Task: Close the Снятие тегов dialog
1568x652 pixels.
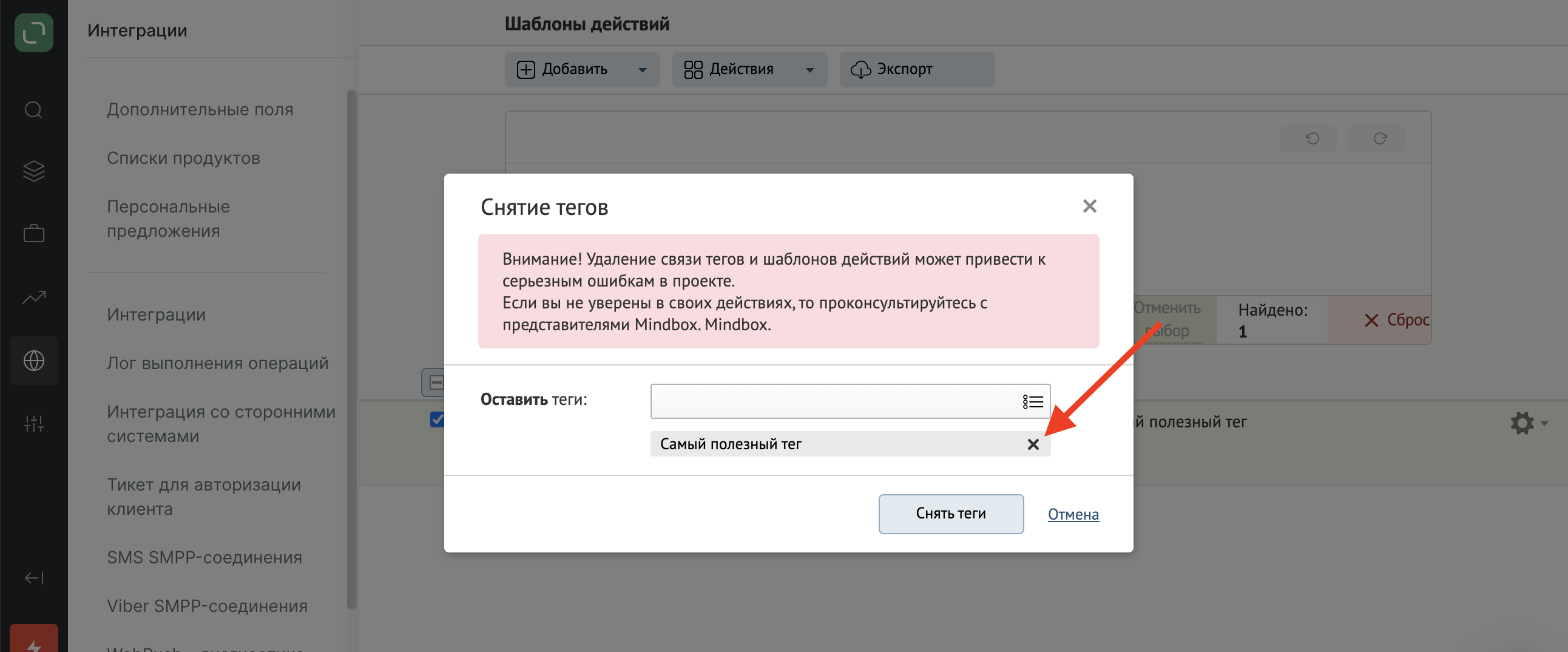Action: tap(1090, 206)
